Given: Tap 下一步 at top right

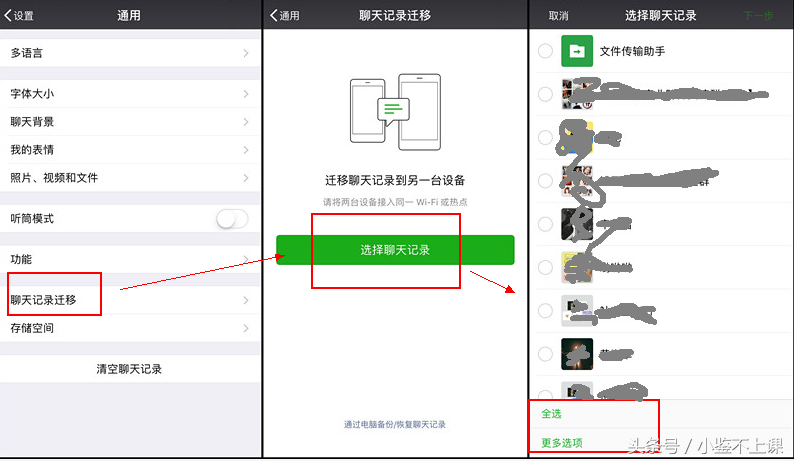Looking at the screenshot, I should [758, 16].
